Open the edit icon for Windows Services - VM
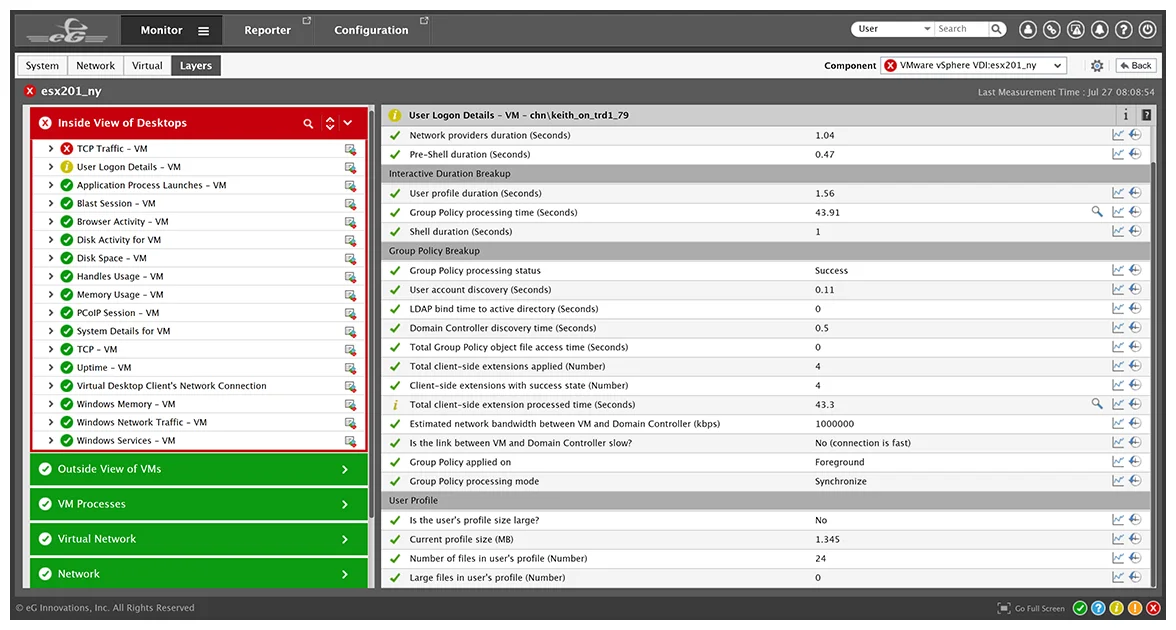 [x=350, y=441]
